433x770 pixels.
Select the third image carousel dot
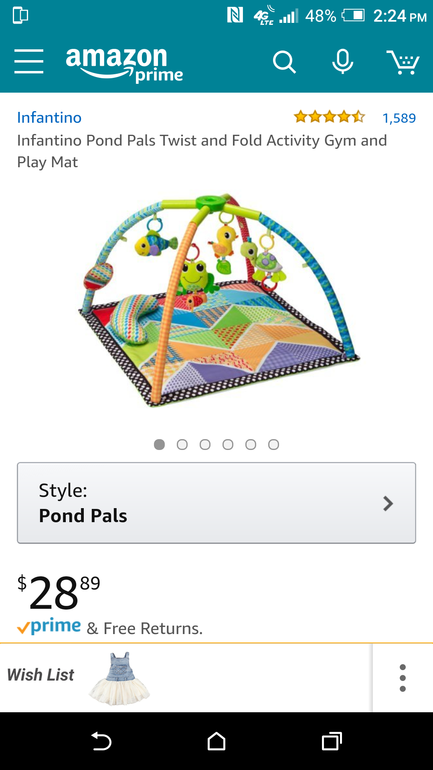coord(205,444)
